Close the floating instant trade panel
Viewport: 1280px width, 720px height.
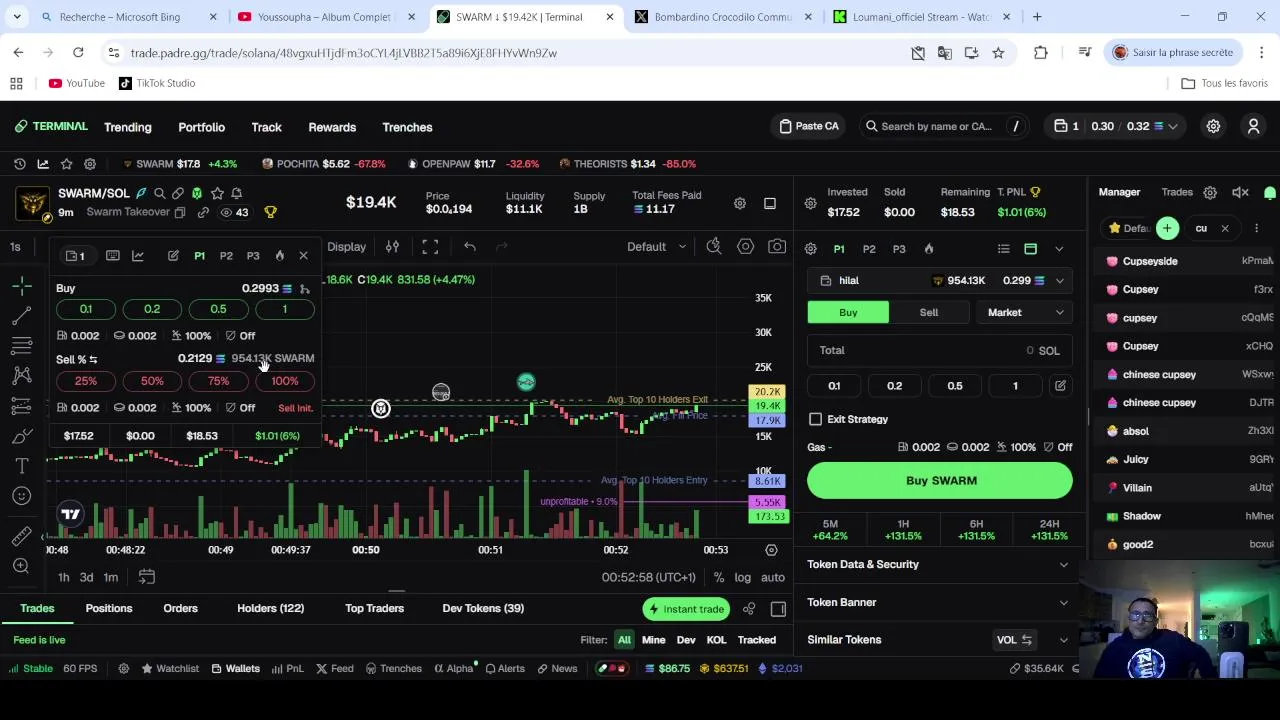303,256
